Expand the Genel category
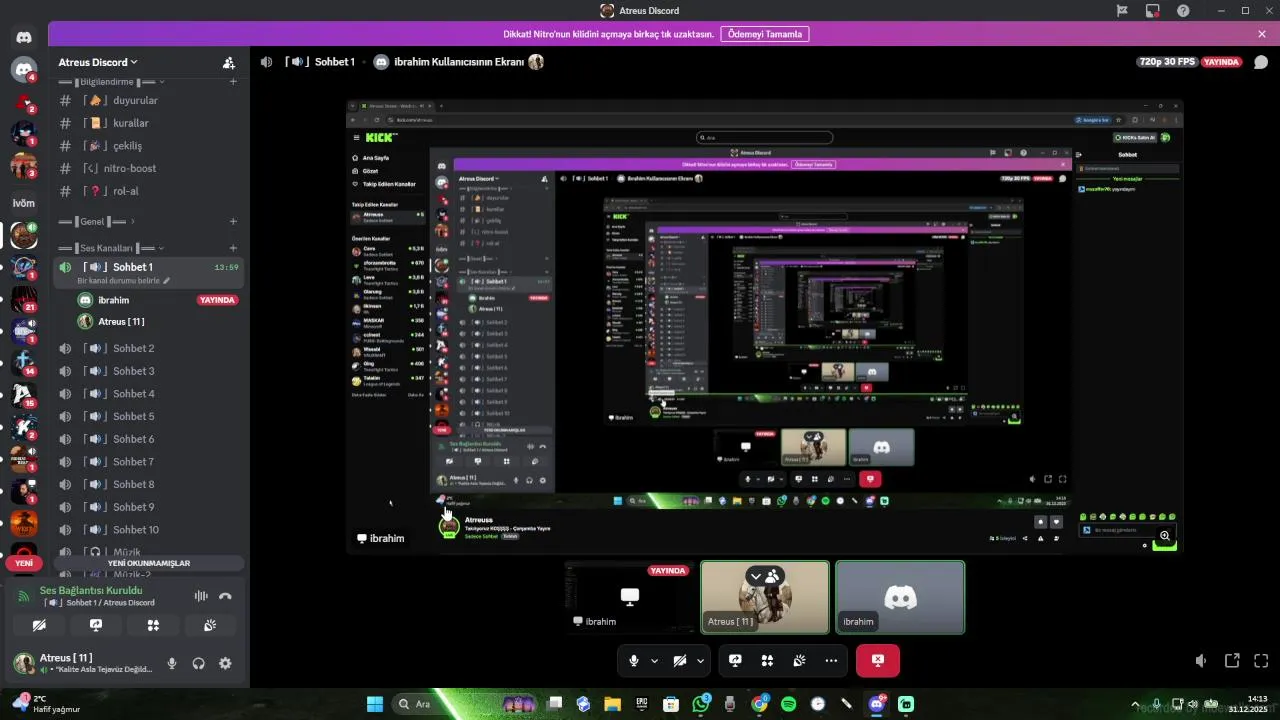The image size is (1280, 720). (97, 221)
